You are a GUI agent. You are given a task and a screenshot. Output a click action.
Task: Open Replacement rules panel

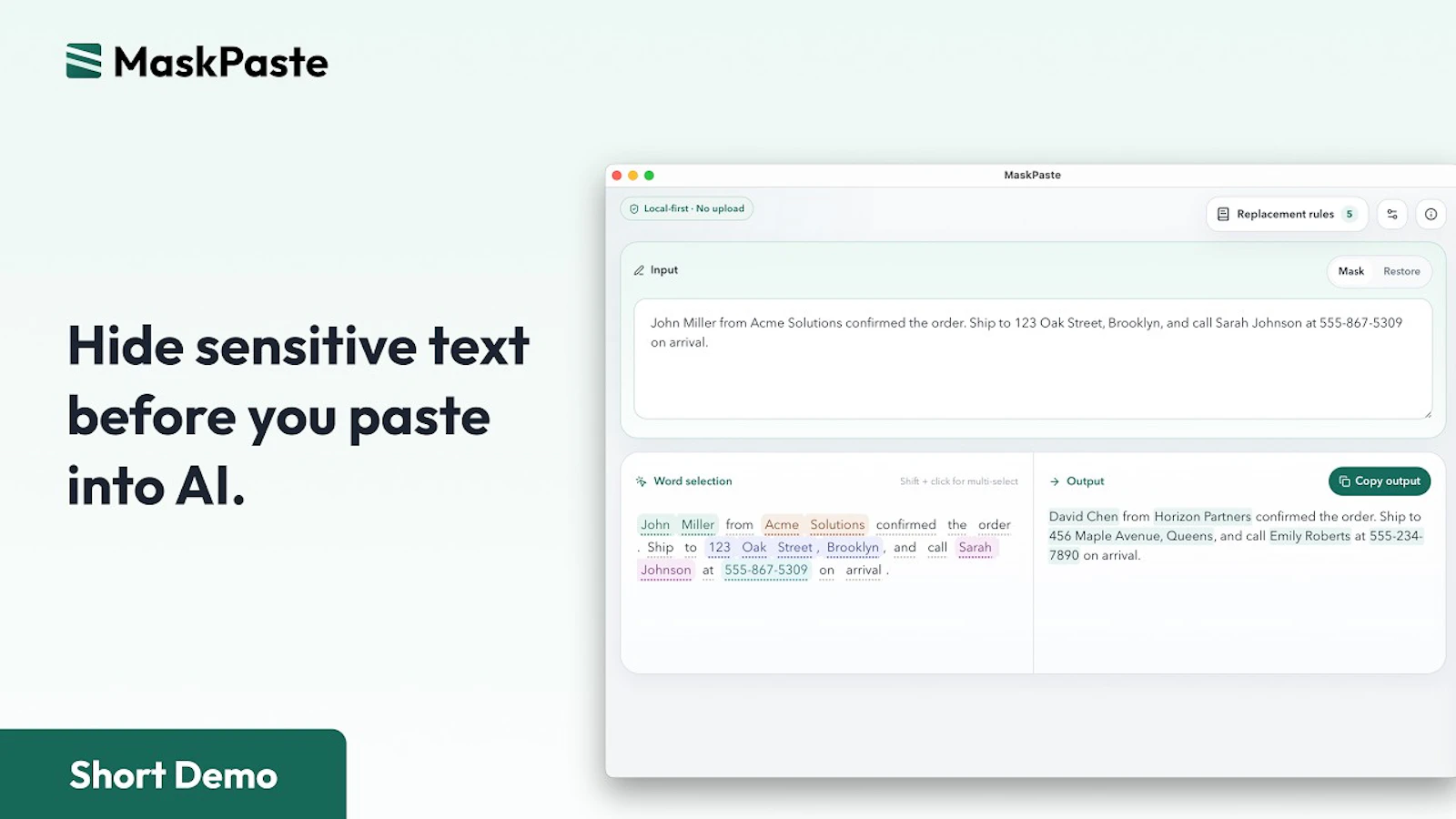(x=1287, y=214)
